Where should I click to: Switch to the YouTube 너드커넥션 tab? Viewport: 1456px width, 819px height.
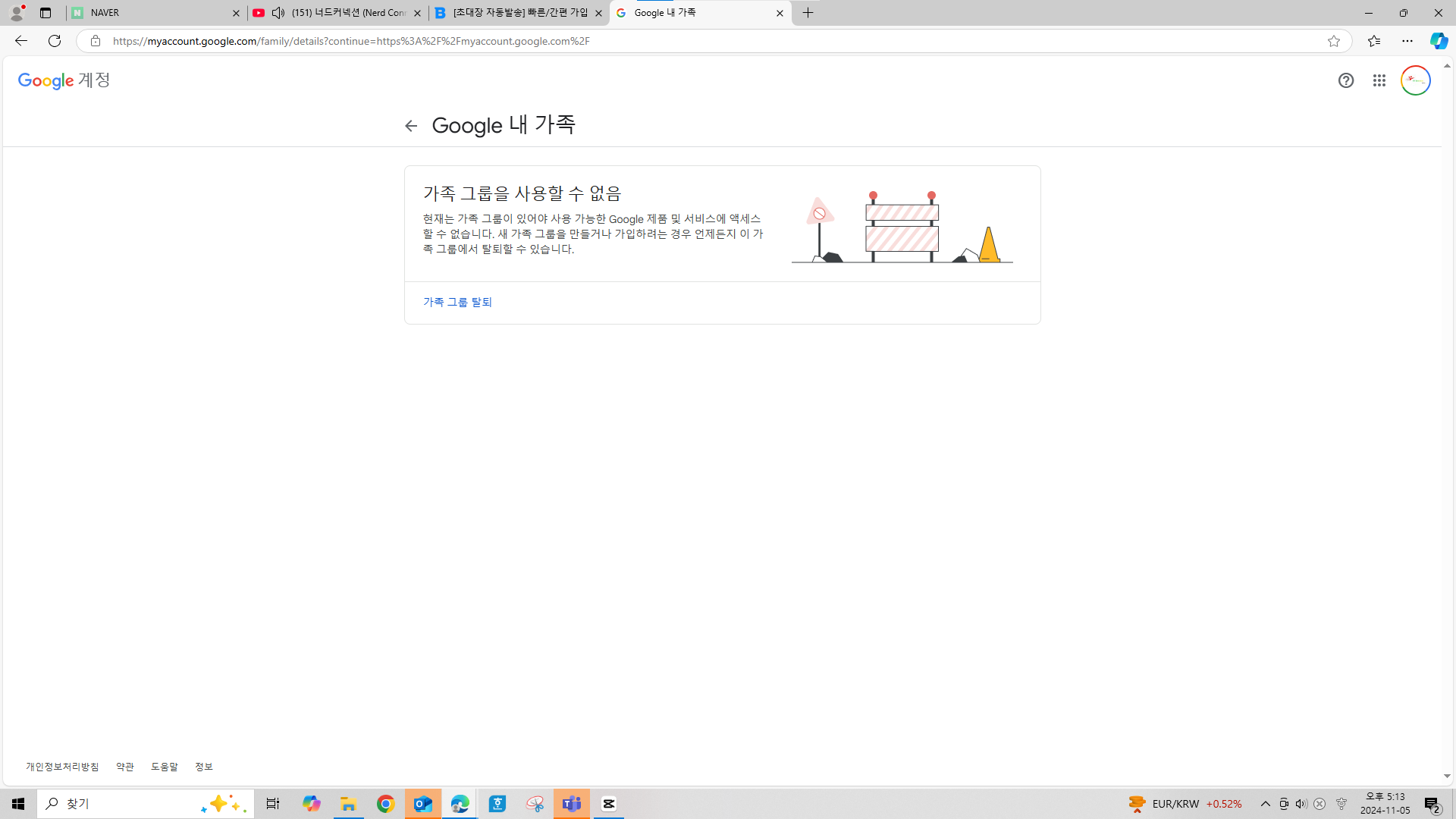tap(337, 13)
